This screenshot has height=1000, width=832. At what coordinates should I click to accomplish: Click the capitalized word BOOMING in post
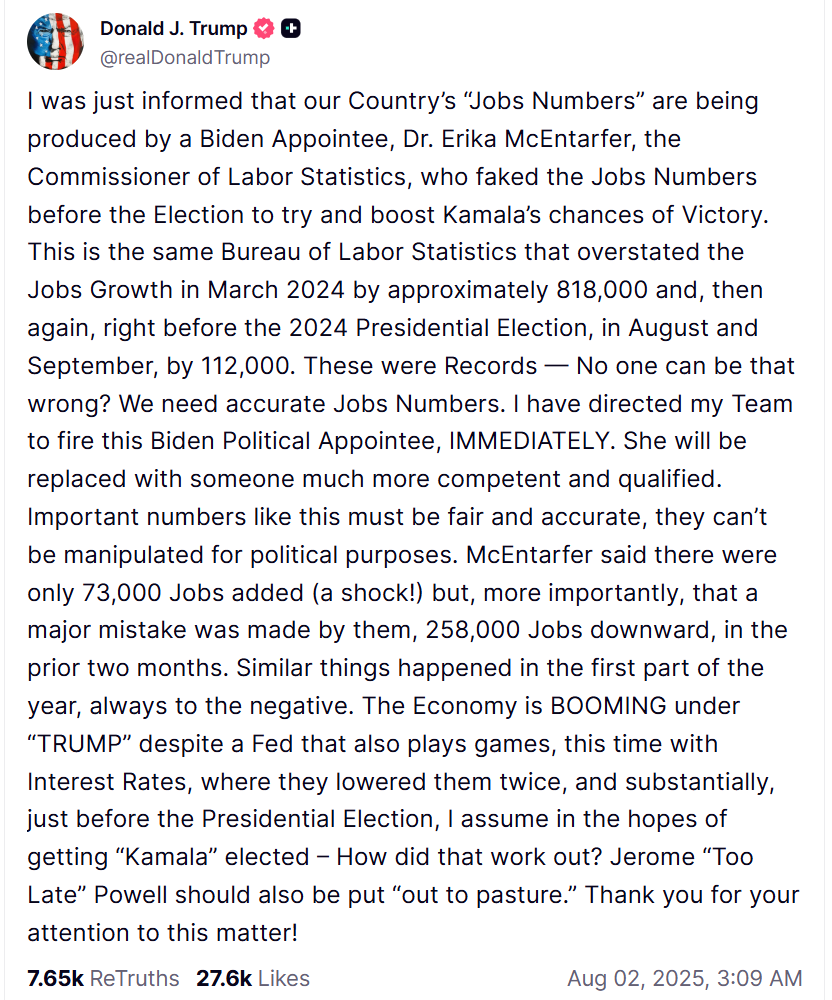click(608, 706)
